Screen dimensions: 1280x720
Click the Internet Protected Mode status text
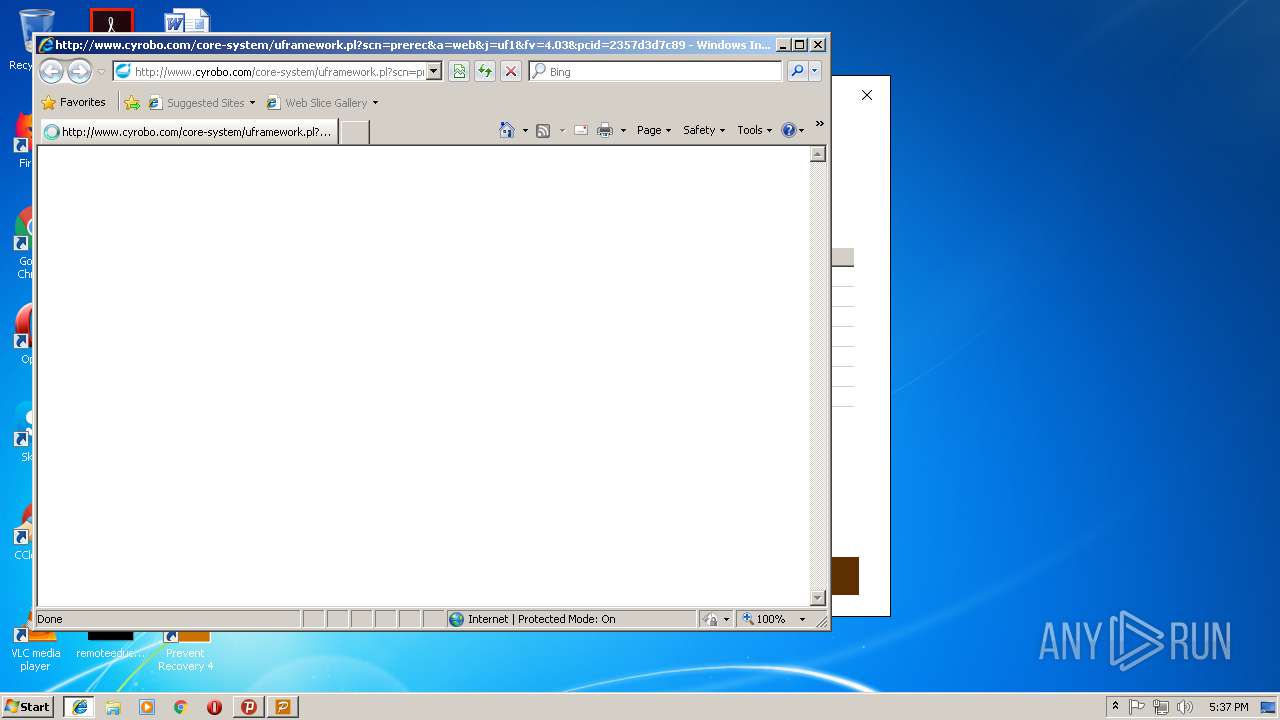click(x=541, y=619)
